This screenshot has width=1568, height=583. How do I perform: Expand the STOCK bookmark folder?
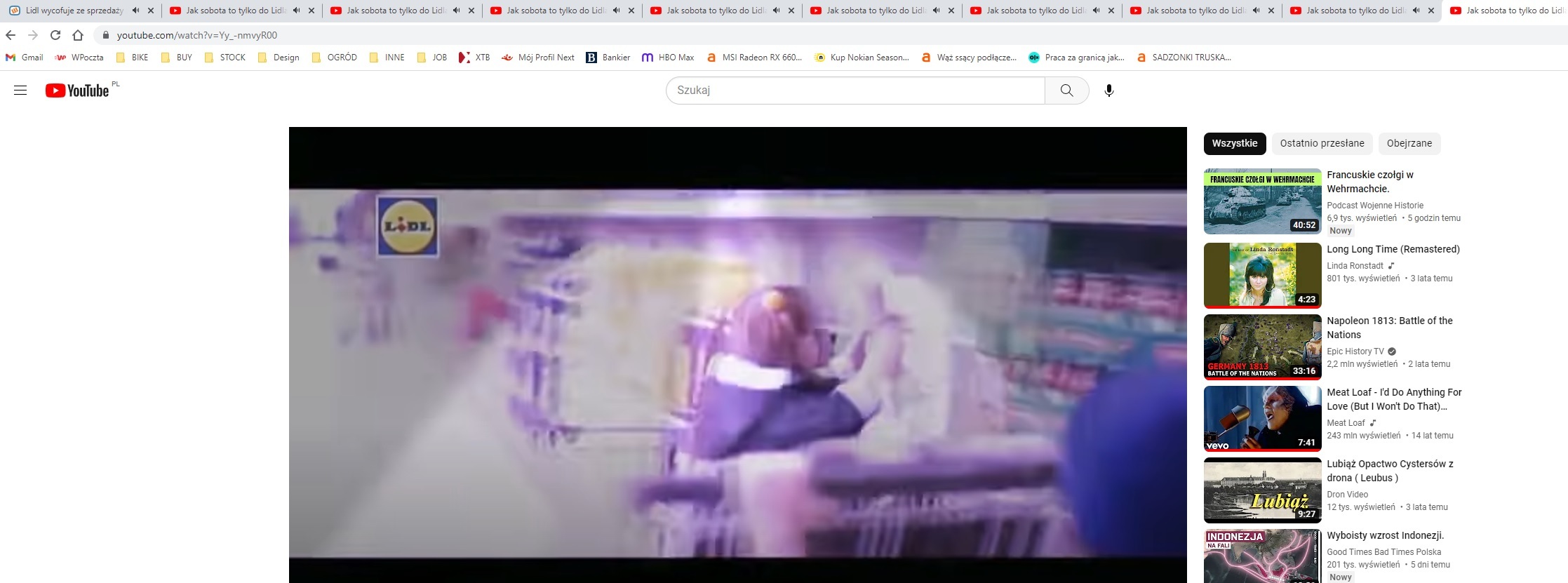(x=225, y=58)
